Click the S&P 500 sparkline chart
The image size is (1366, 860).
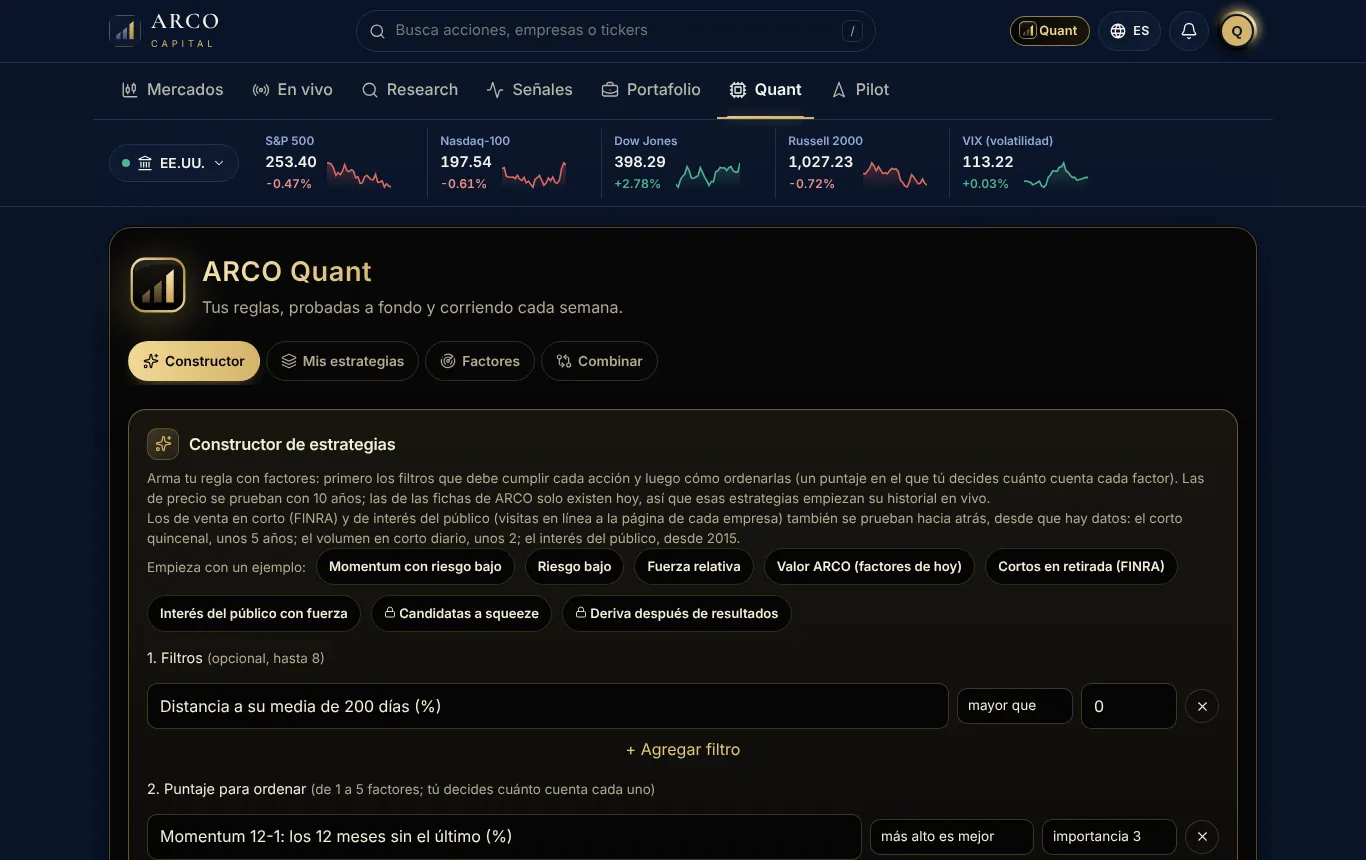[x=358, y=175]
